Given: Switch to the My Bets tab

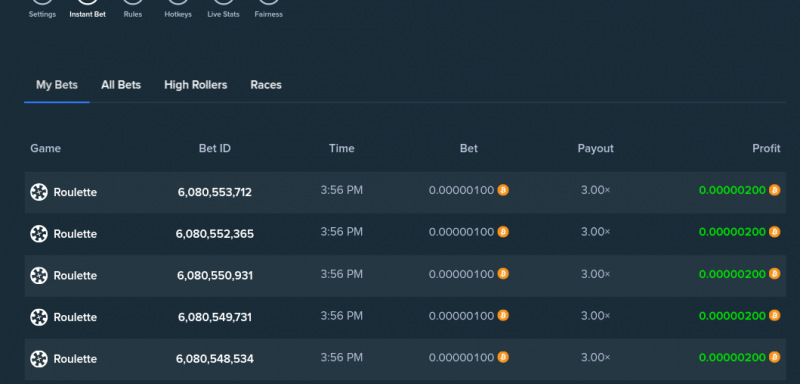Looking at the screenshot, I should (x=57, y=85).
